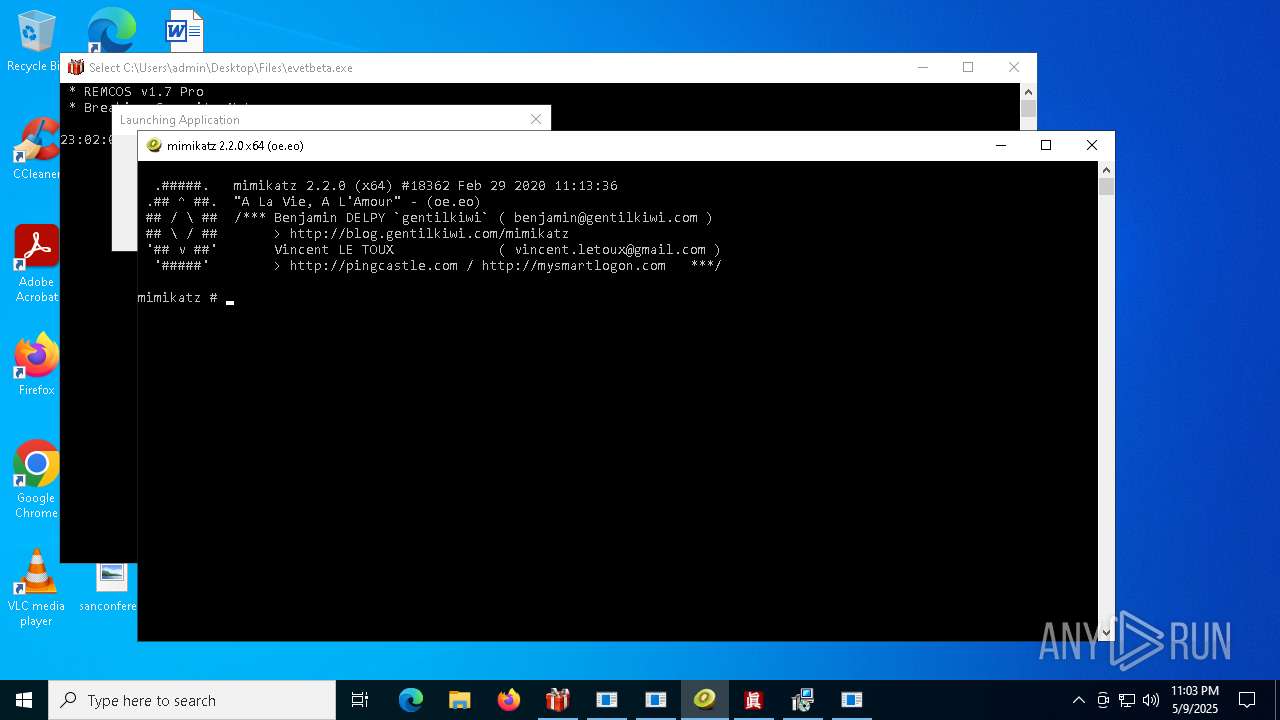Click the taskbar search box
The height and width of the screenshot is (720, 1280).
[x=192, y=700]
